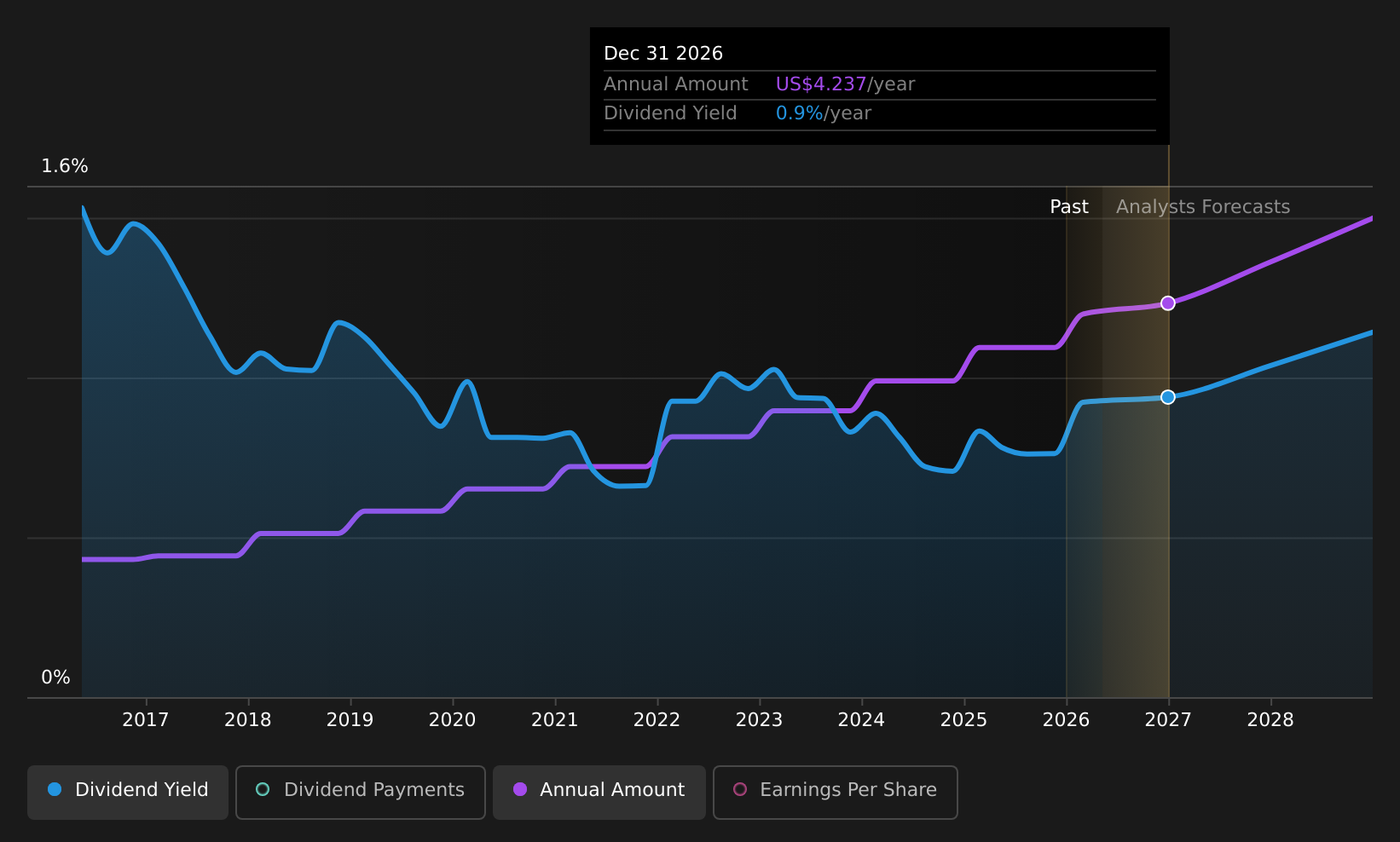Click the 2017 x-axis label

point(146,720)
